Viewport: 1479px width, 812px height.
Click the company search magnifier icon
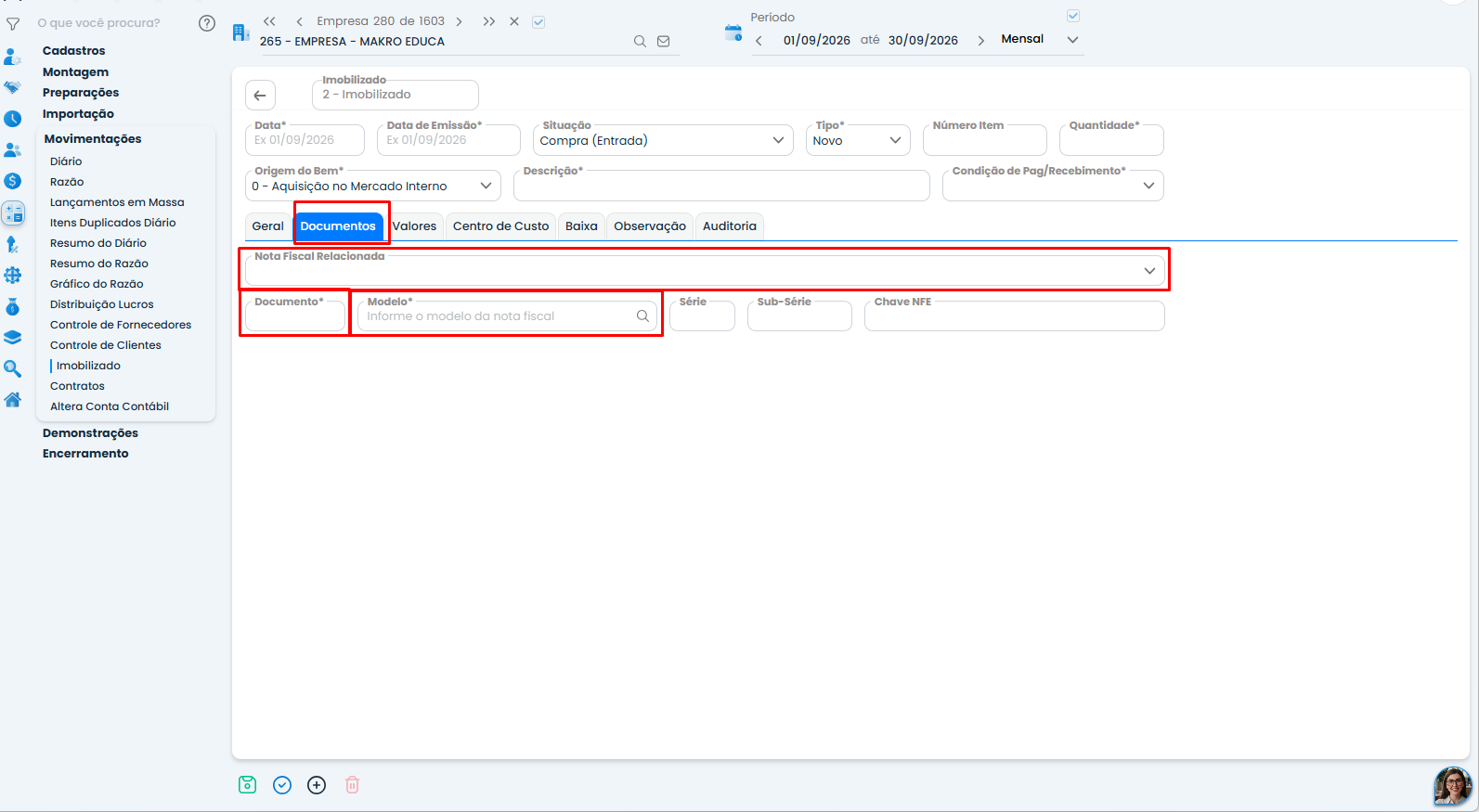click(x=640, y=41)
